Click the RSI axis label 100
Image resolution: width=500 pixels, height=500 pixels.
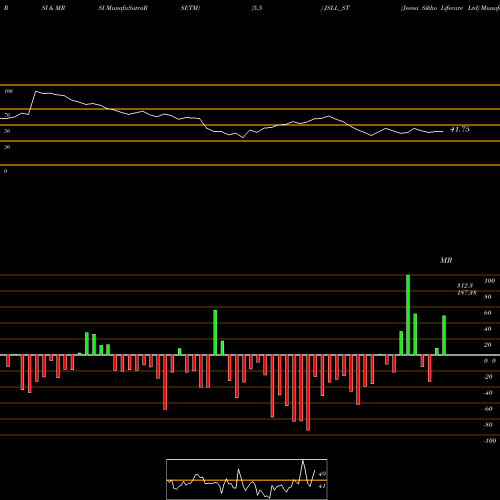coord(9,91)
